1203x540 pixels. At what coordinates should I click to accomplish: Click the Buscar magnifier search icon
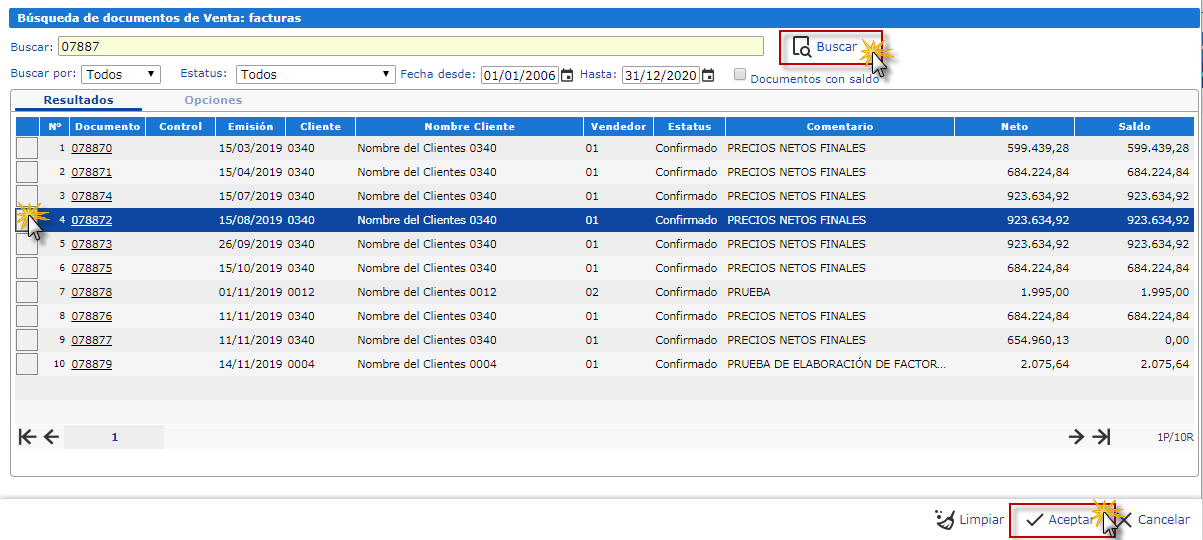click(801, 47)
